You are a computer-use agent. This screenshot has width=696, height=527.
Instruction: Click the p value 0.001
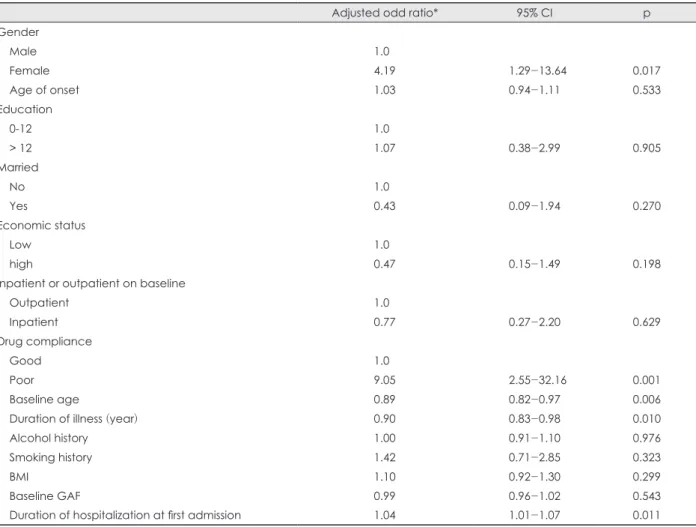(x=646, y=380)
